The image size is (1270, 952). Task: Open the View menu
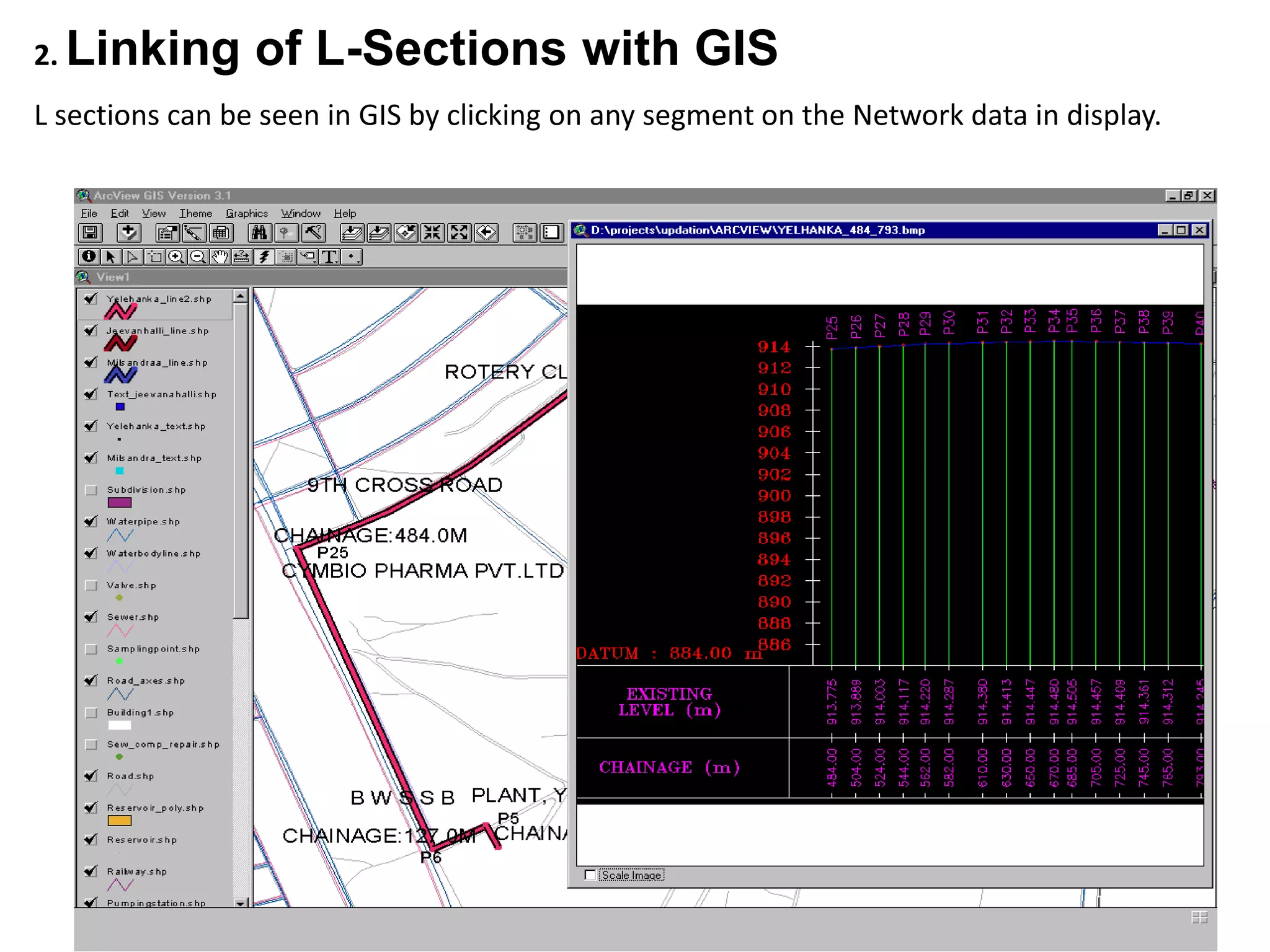point(154,213)
